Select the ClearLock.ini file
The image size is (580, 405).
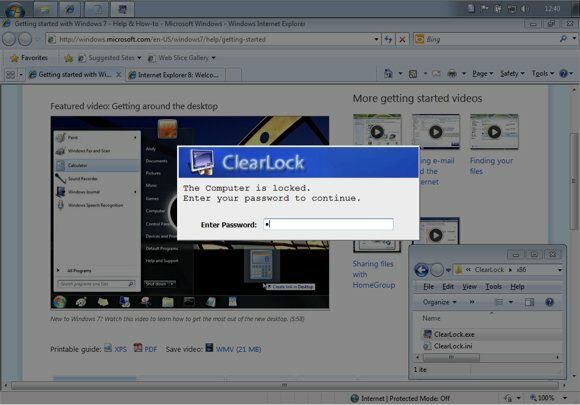[453, 346]
